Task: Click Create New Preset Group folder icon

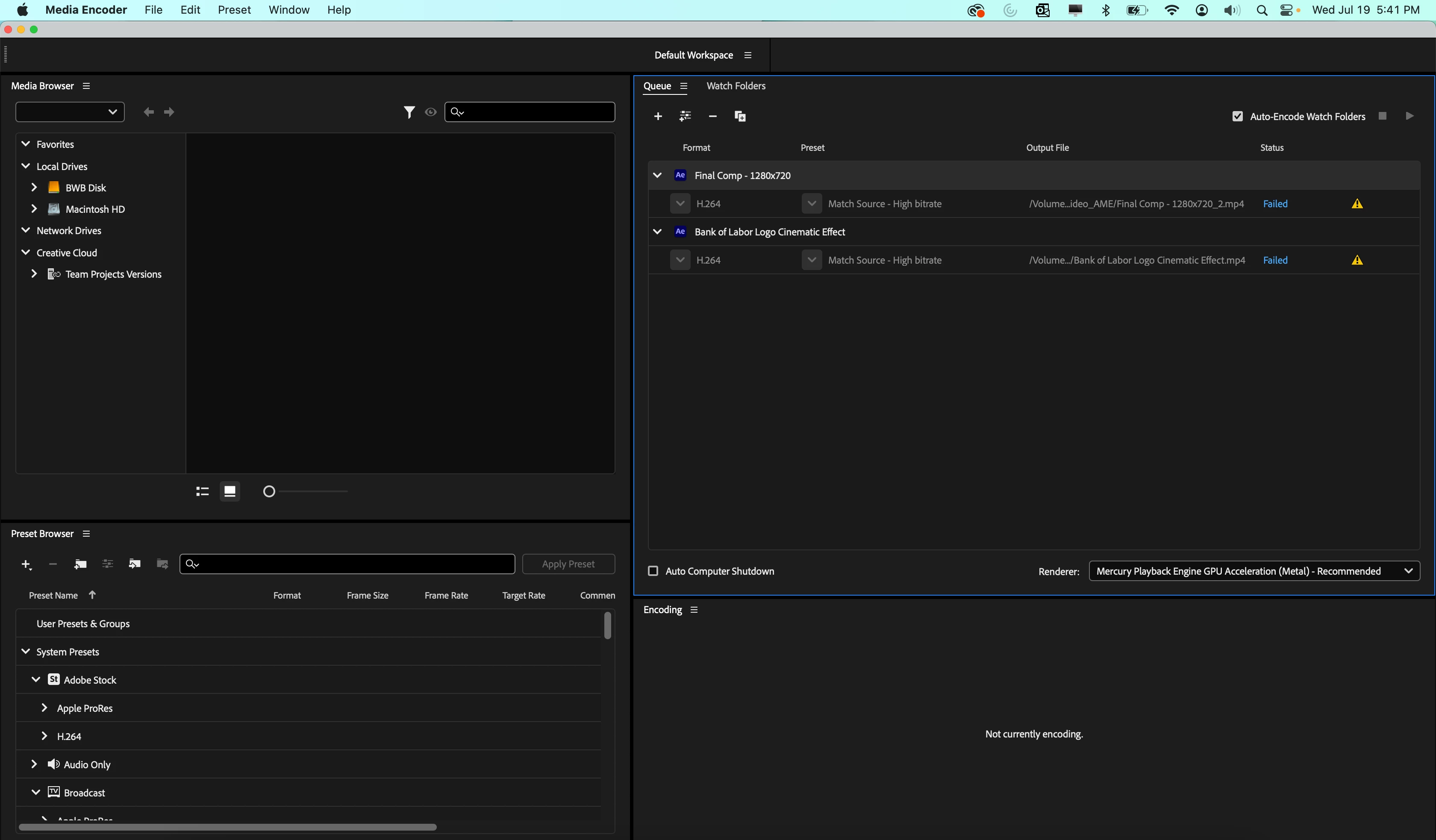Action: [x=80, y=564]
